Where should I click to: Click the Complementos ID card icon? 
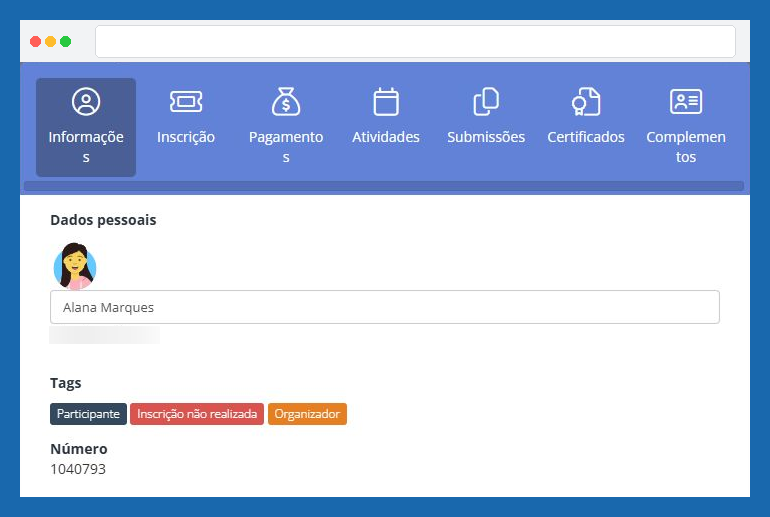pos(686,102)
